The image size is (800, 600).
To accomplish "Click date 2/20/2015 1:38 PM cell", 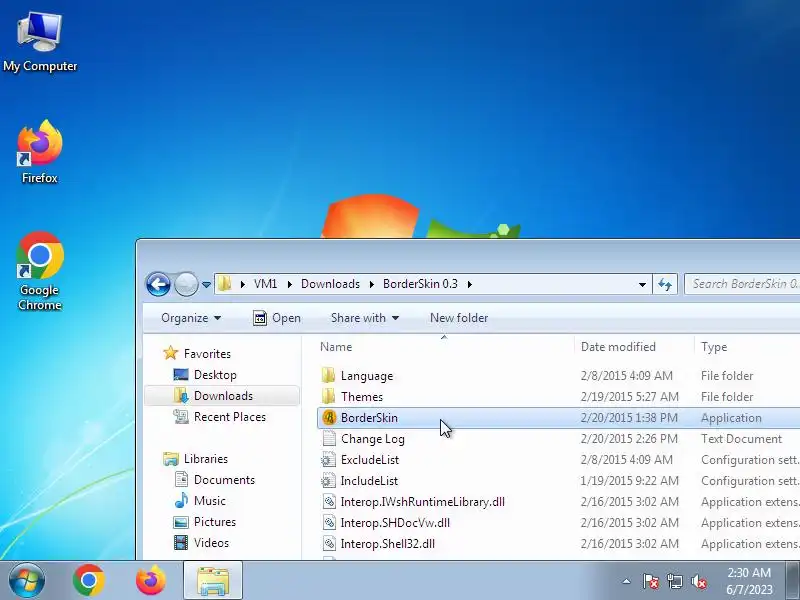I will pos(629,418).
